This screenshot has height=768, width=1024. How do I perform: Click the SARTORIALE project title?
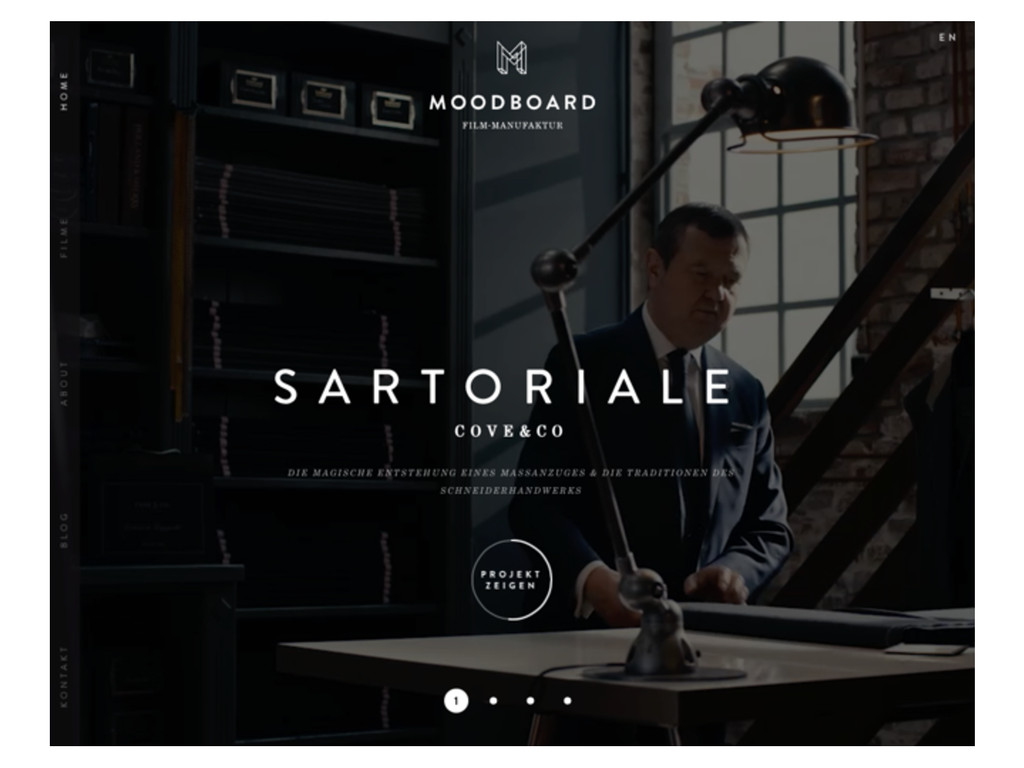(503, 387)
